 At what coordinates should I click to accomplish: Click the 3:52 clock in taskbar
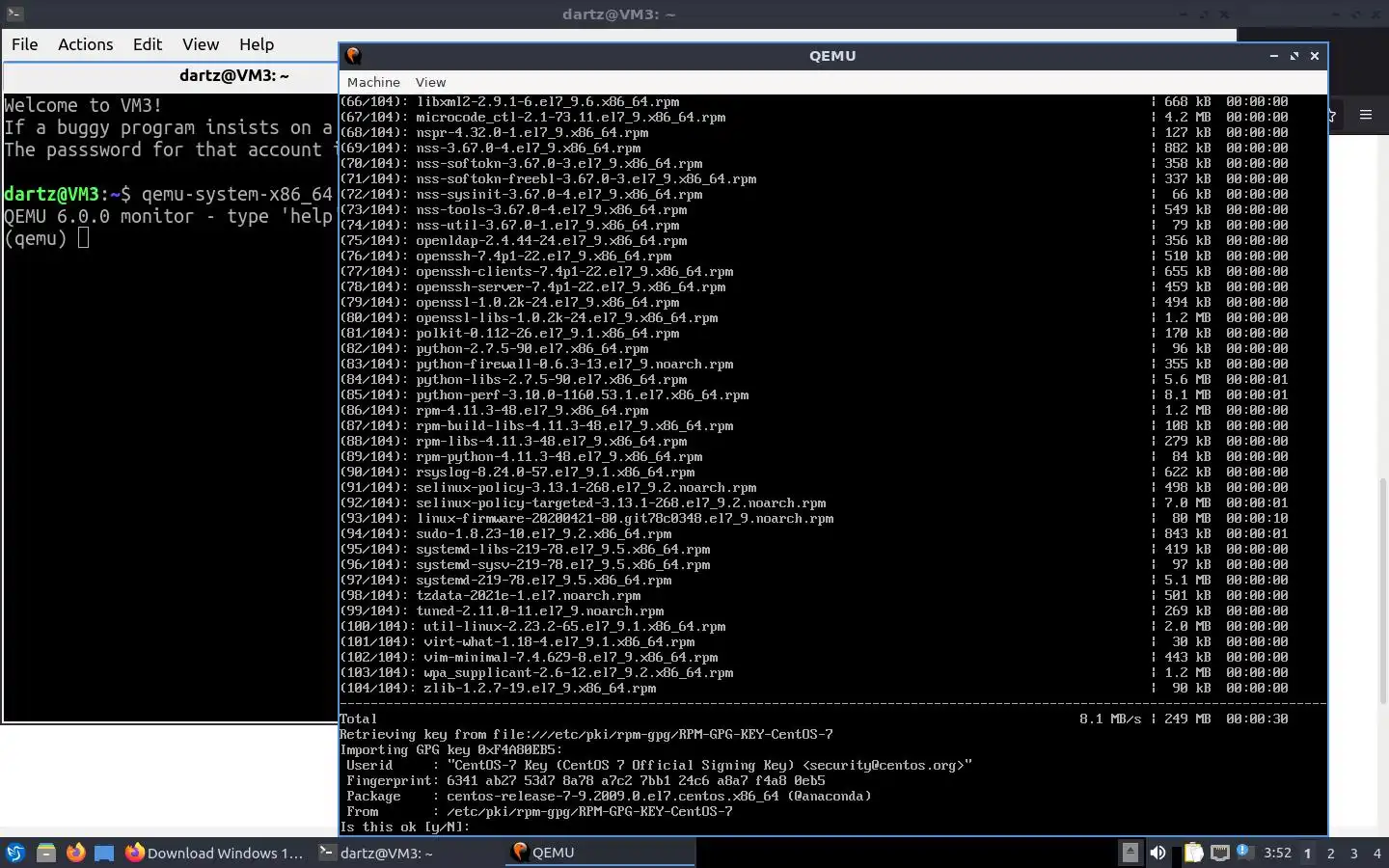1277,853
